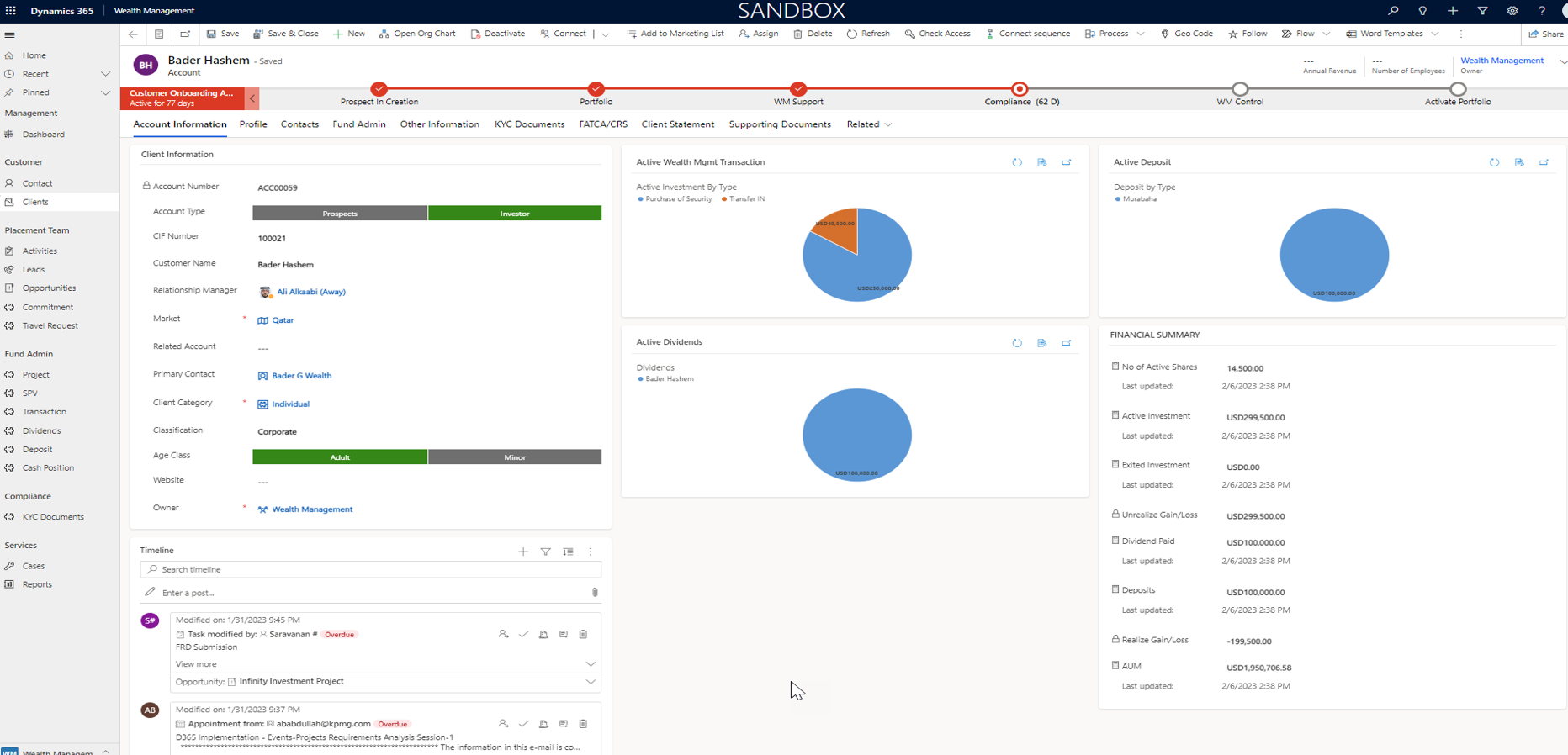Image resolution: width=1568 pixels, height=755 pixels.
Task: Expand the Recent section in sidebar
Action: tap(105, 74)
